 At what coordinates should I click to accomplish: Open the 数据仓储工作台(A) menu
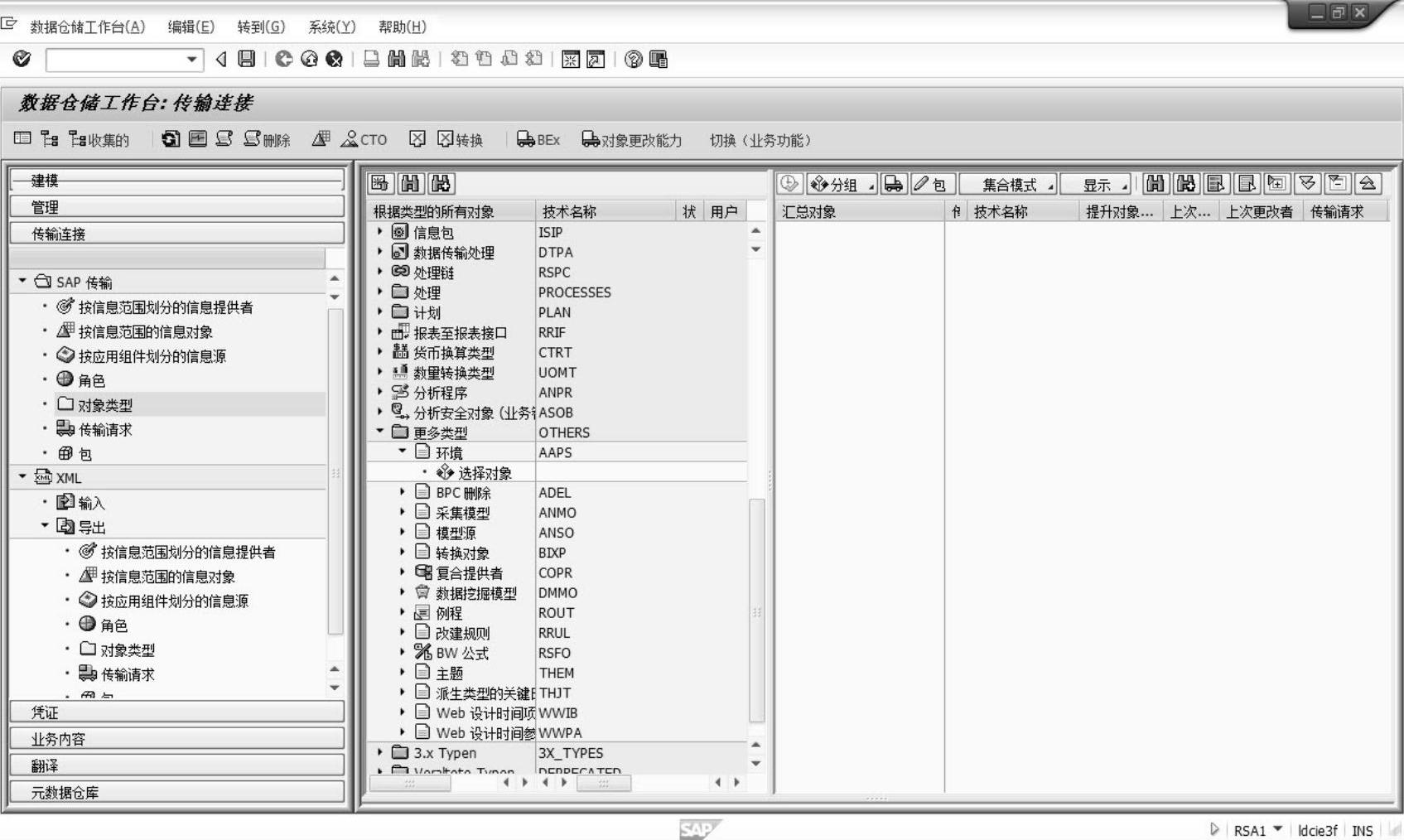point(87,27)
